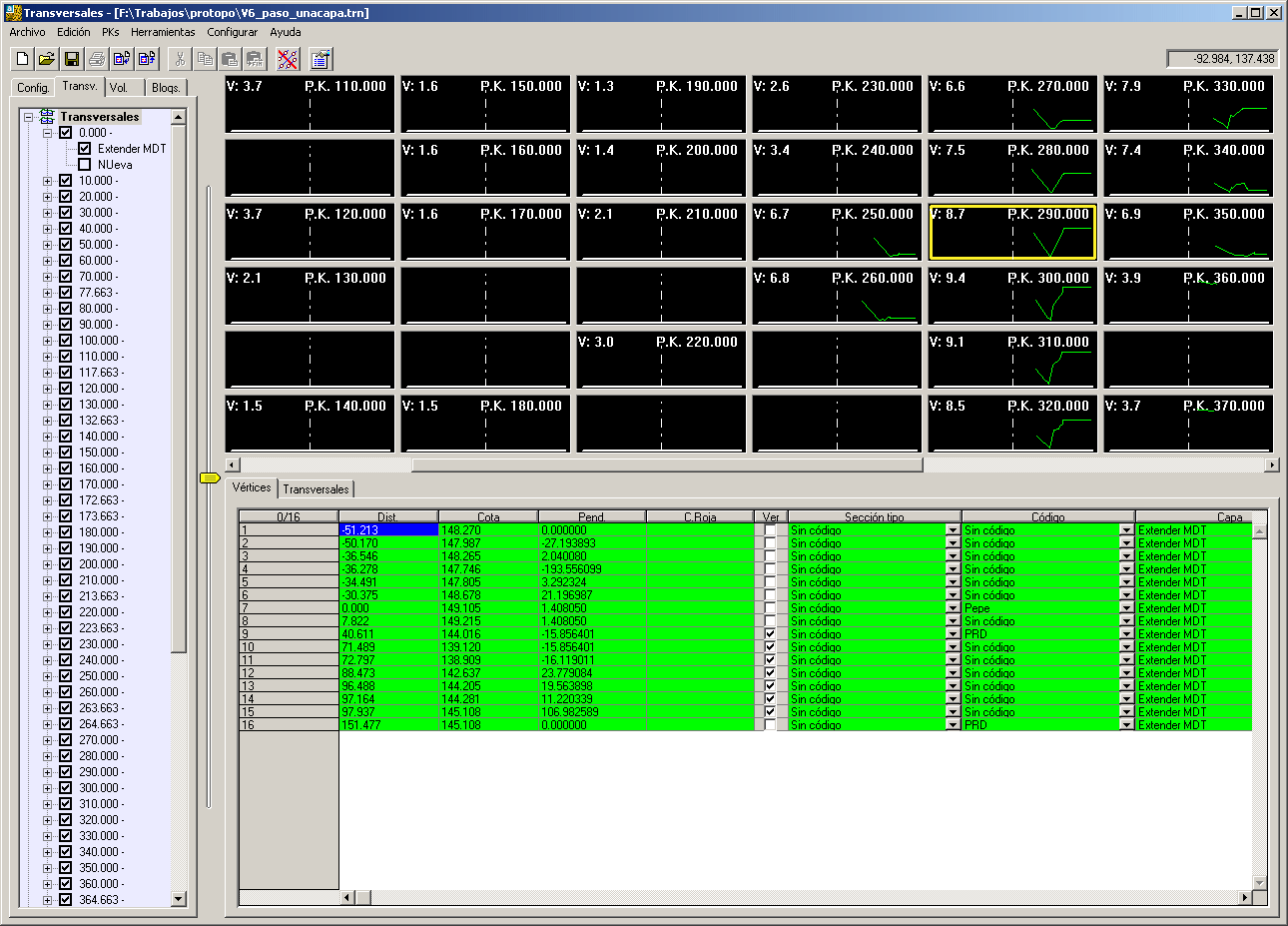Screen dimensions: 1288x926
Task: Open the Sección tipo dropdown in row 16
Action: coord(953,725)
